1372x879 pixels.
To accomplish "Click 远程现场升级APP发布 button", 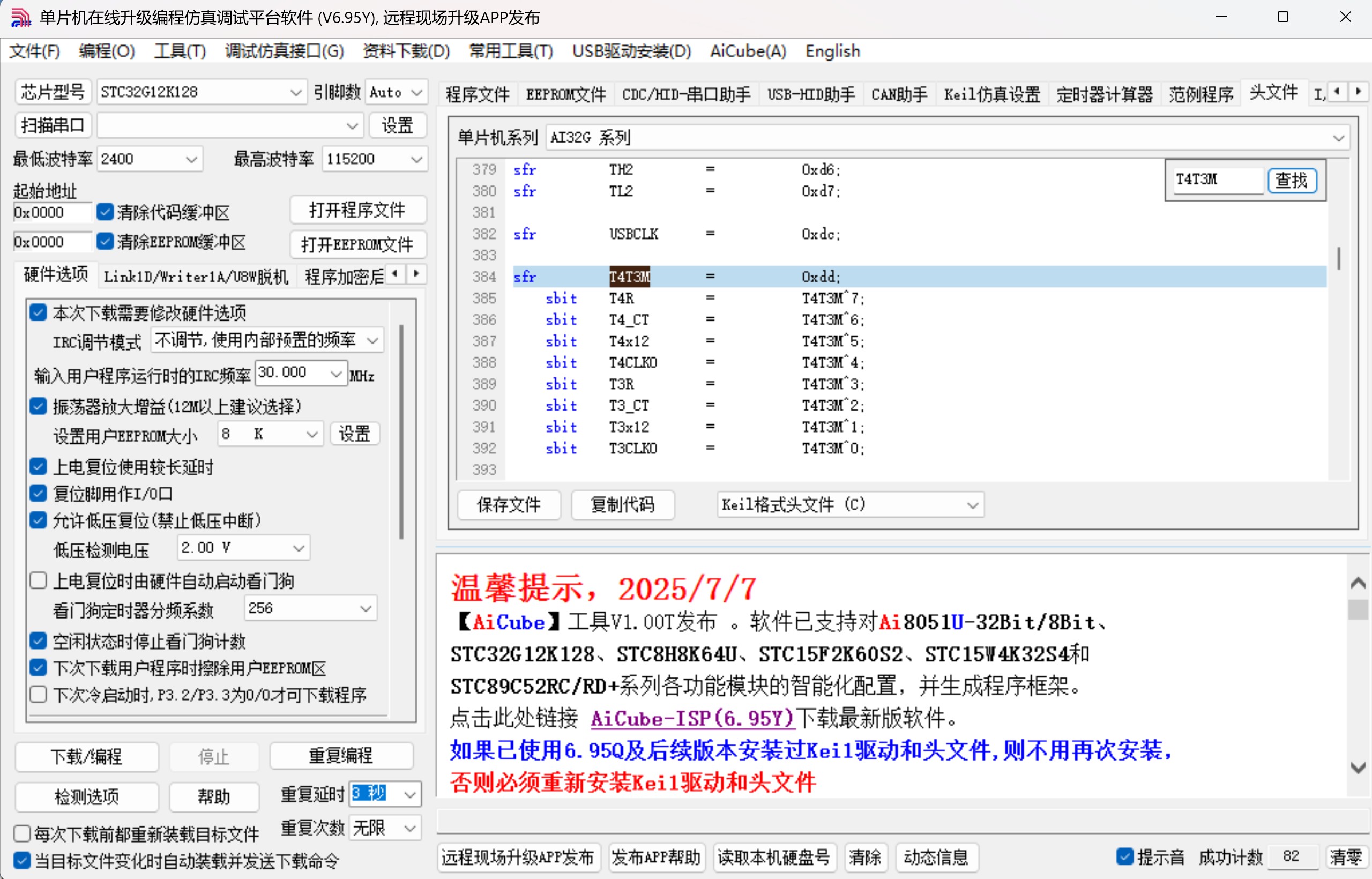I will tap(518, 856).
